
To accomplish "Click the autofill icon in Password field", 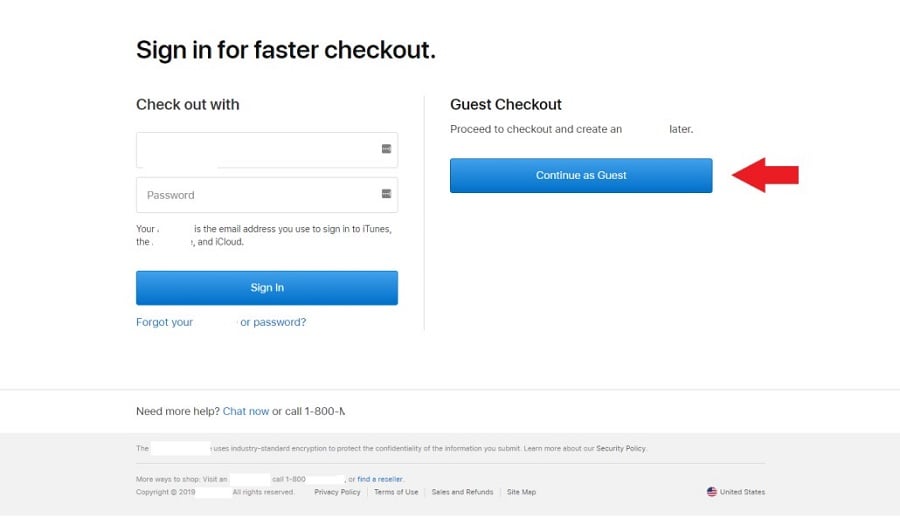I will (x=386, y=194).
